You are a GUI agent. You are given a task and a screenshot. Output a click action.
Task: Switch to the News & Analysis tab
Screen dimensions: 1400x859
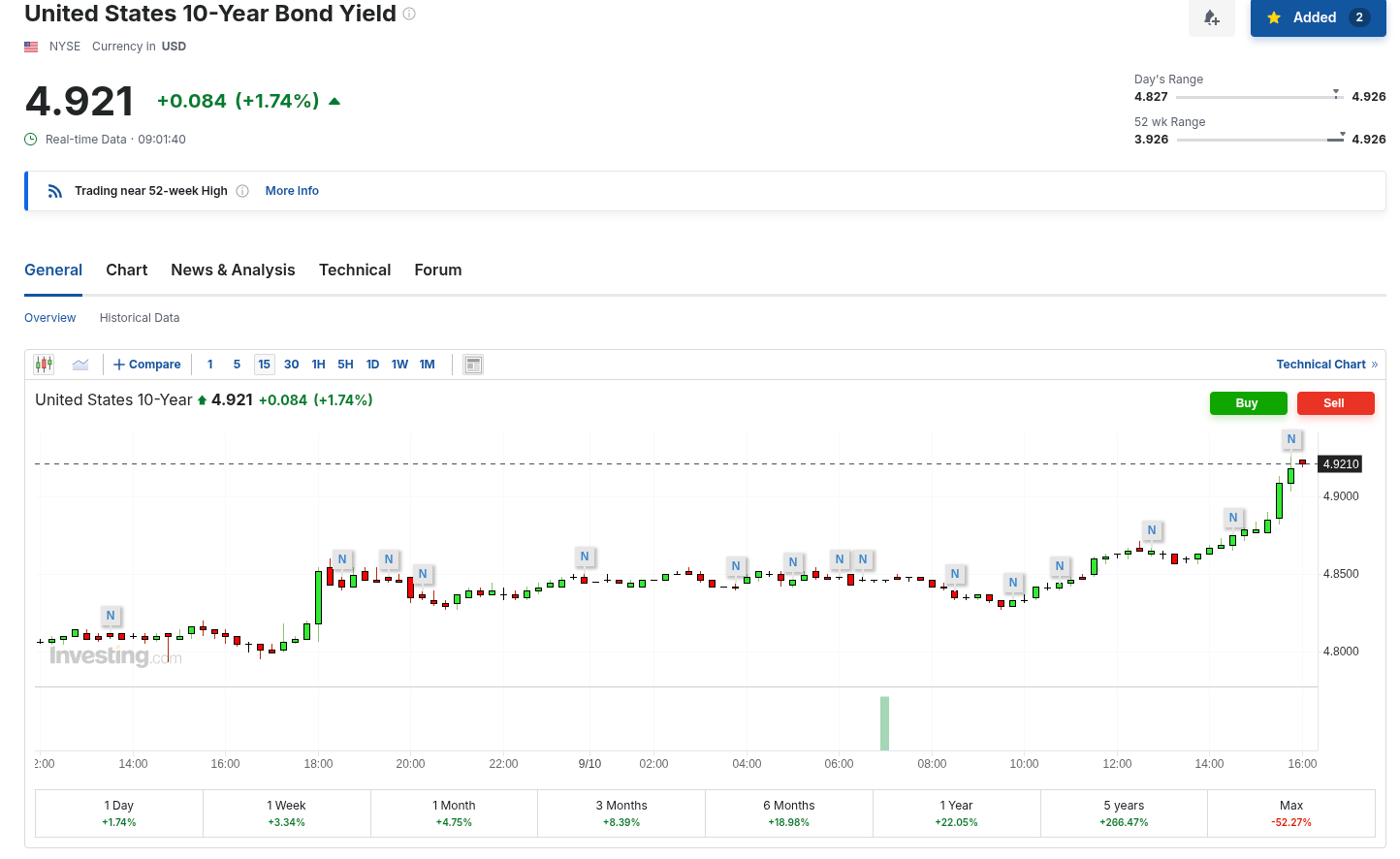point(233,270)
